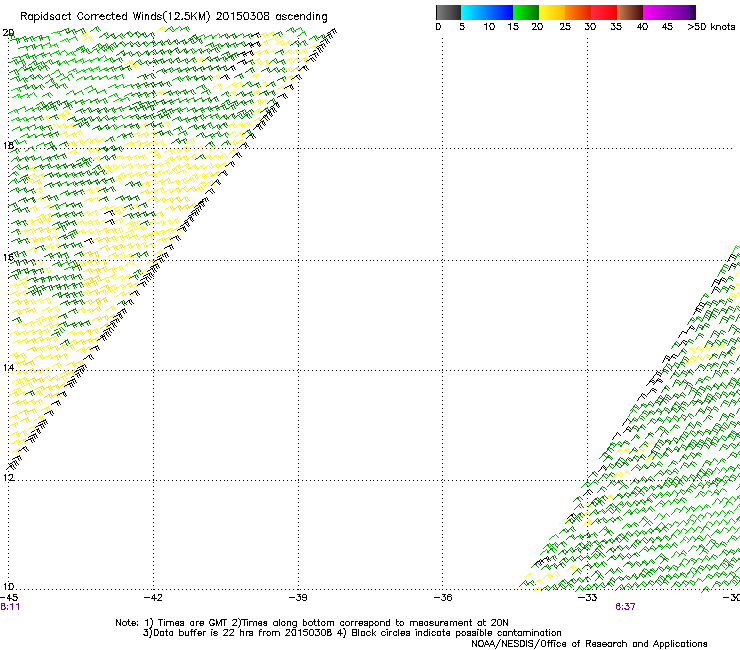This screenshot has width=740, height=650.
Task: Click the ">50 knots" legend label
Action: [711, 27]
